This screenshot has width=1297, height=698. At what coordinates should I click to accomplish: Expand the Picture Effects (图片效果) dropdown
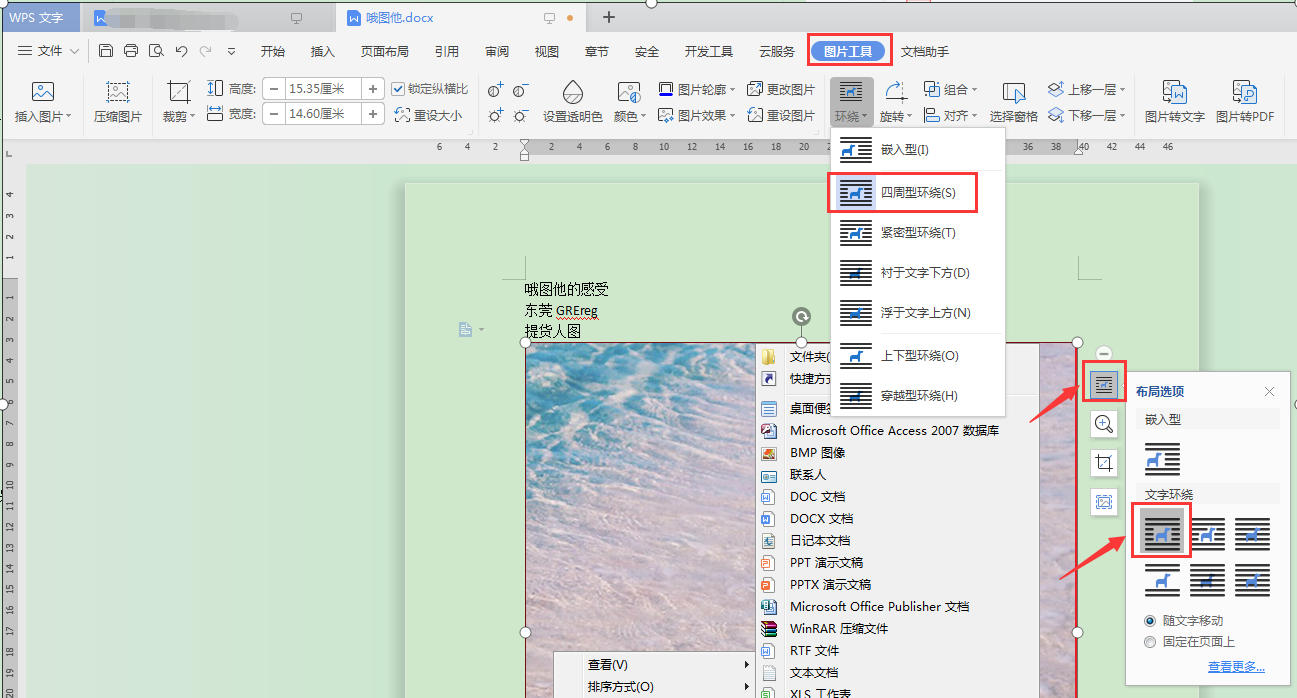click(x=698, y=115)
